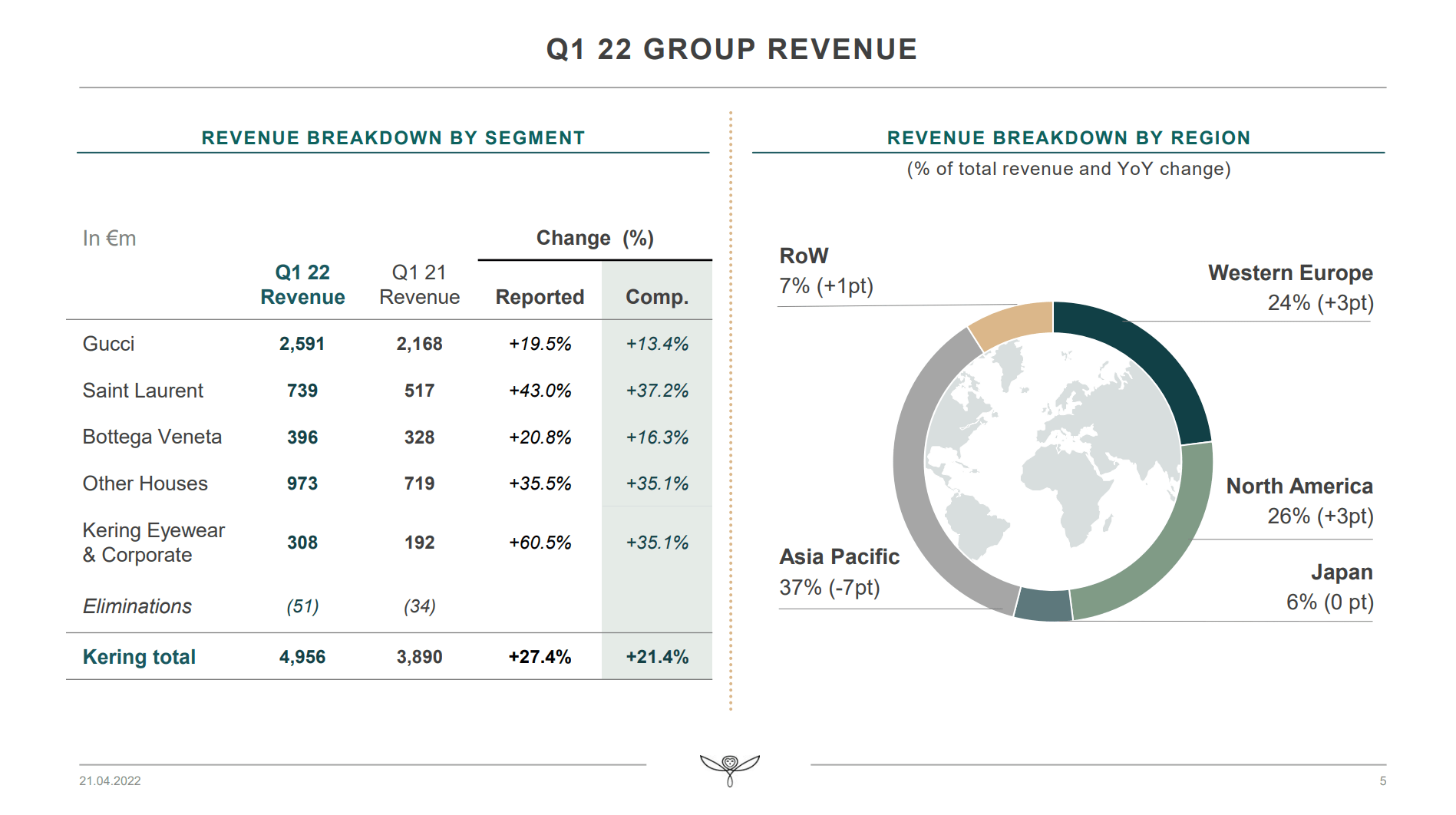This screenshot has width=1456, height=815.
Task: Click the 'Q1 22 GROUP REVENUE' title
Action: point(731,49)
